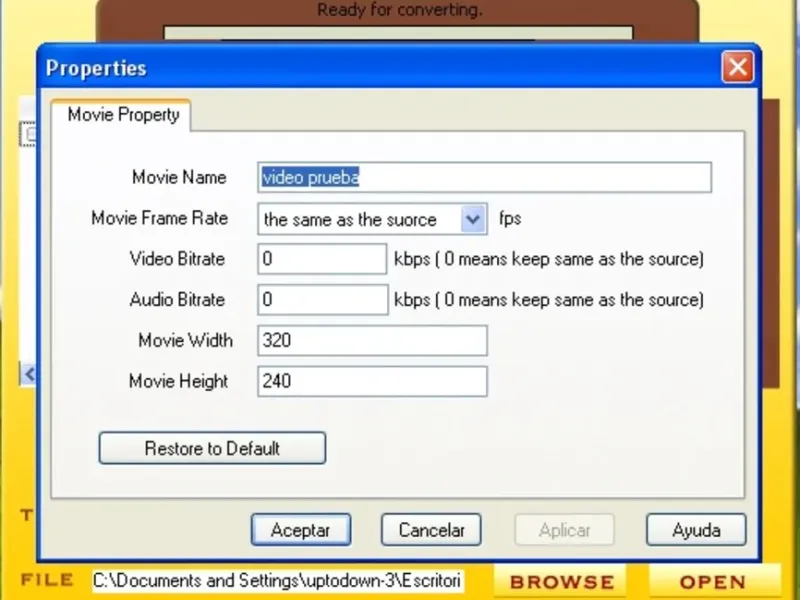Screen dimensions: 800x600
Task: Click the Properties title bar text
Action: [x=96, y=68]
